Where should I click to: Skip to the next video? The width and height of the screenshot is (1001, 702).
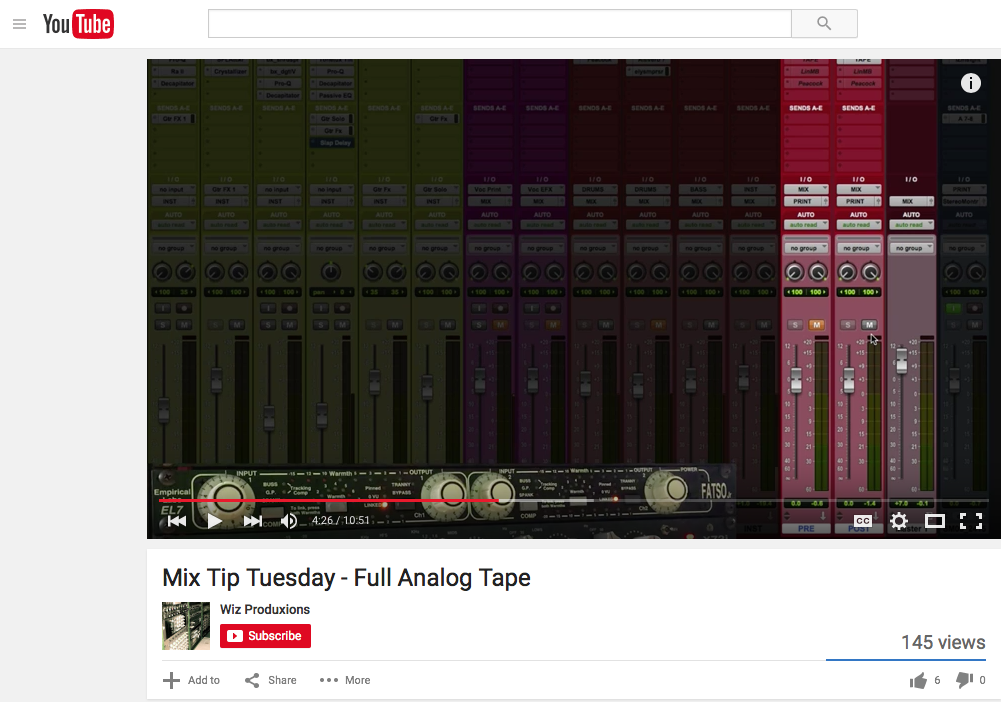[x=252, y=521]
